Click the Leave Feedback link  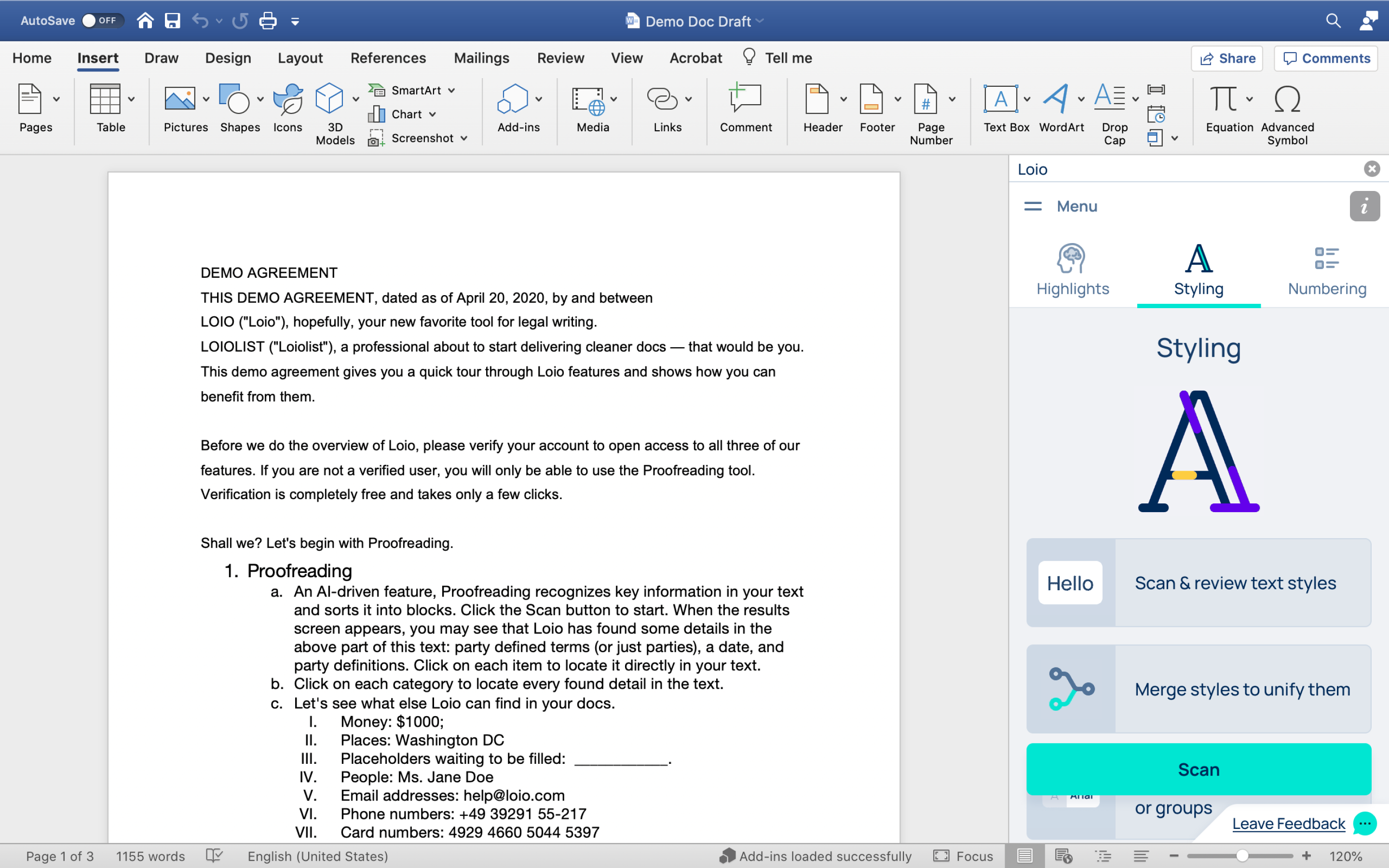pyautogui.click(x=1288, y=824)
